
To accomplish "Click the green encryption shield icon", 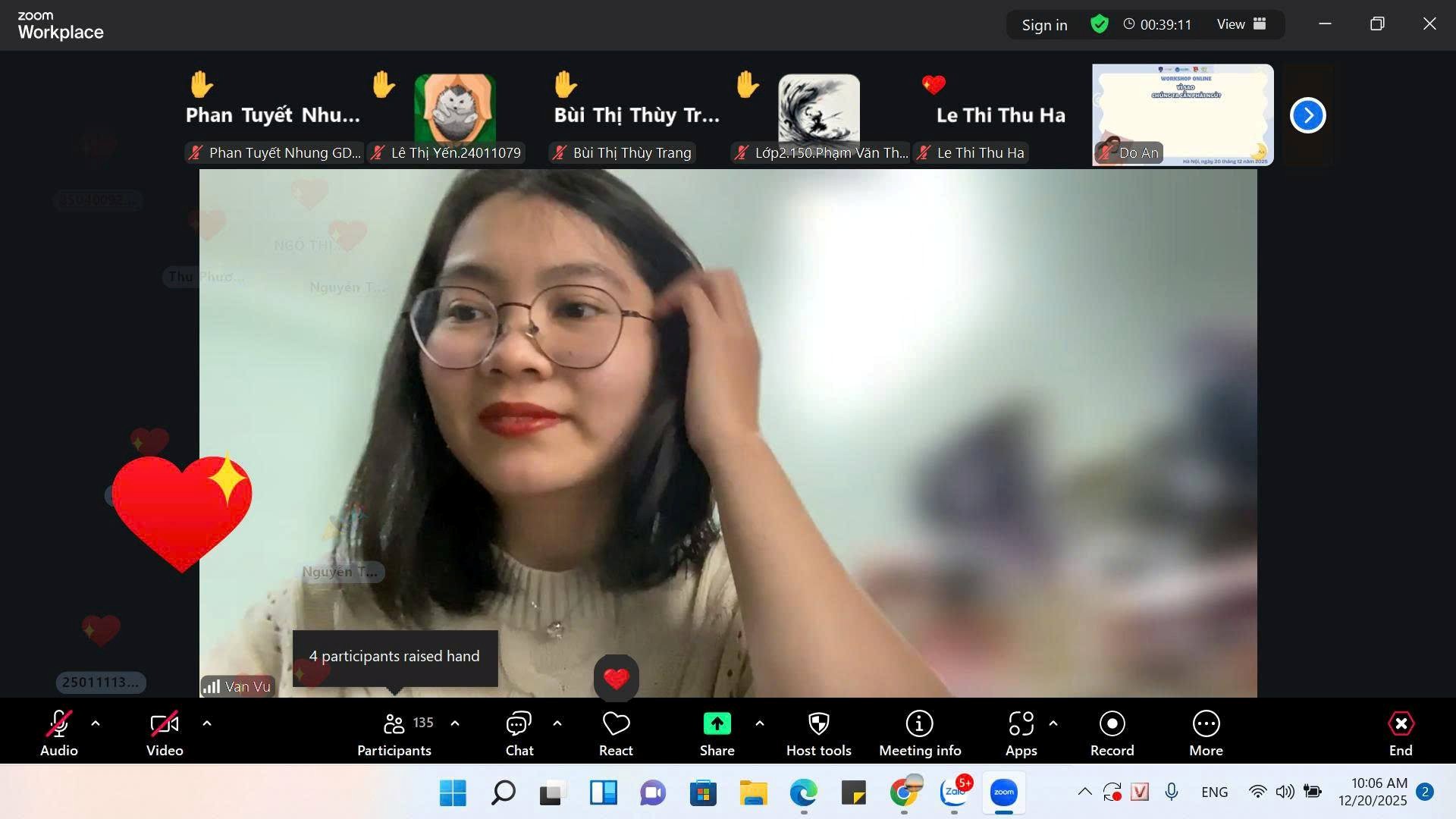I will [1099, 24].
